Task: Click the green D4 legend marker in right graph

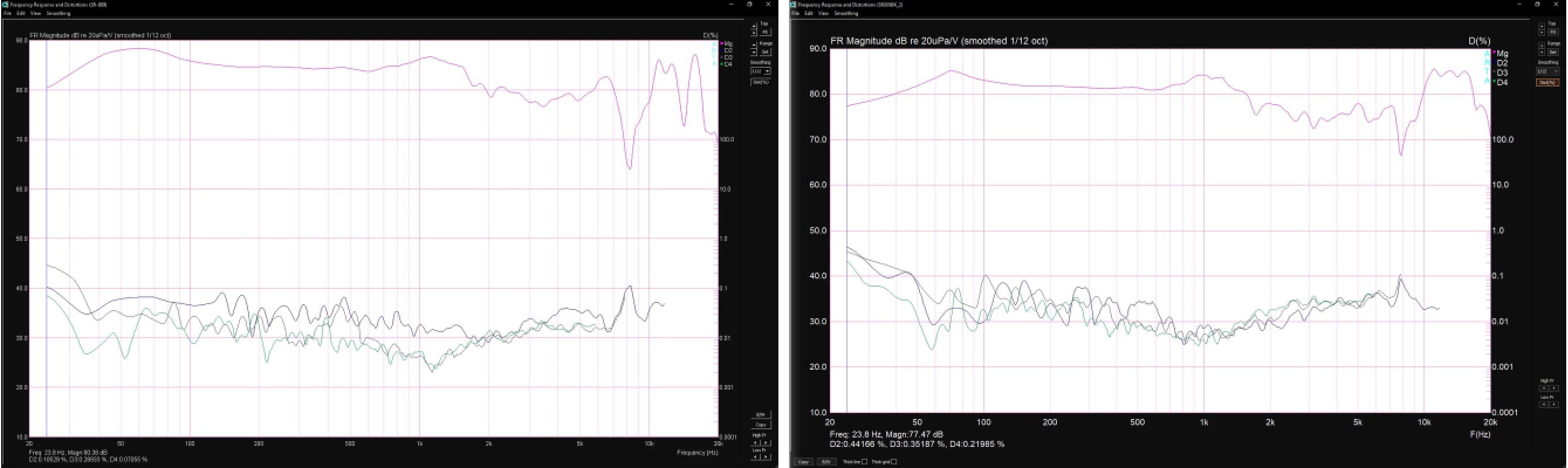Action: click(1494, 81)
